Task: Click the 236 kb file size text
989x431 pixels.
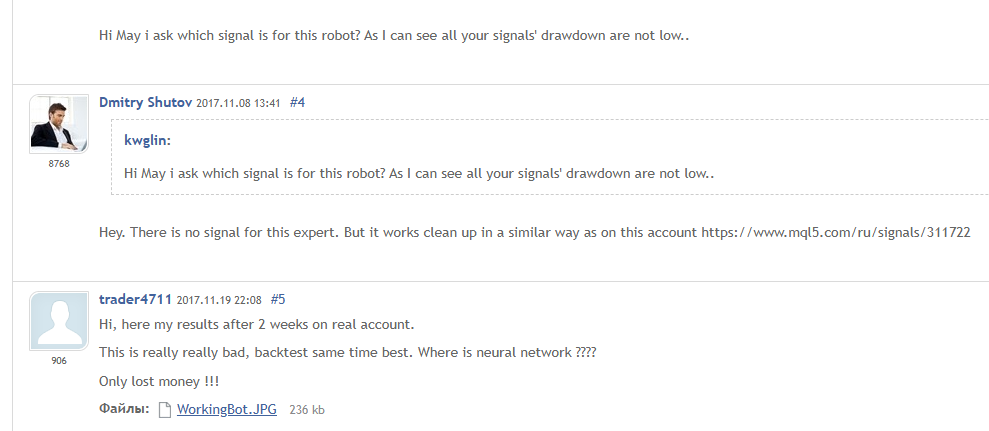Action: pos(307,410)
